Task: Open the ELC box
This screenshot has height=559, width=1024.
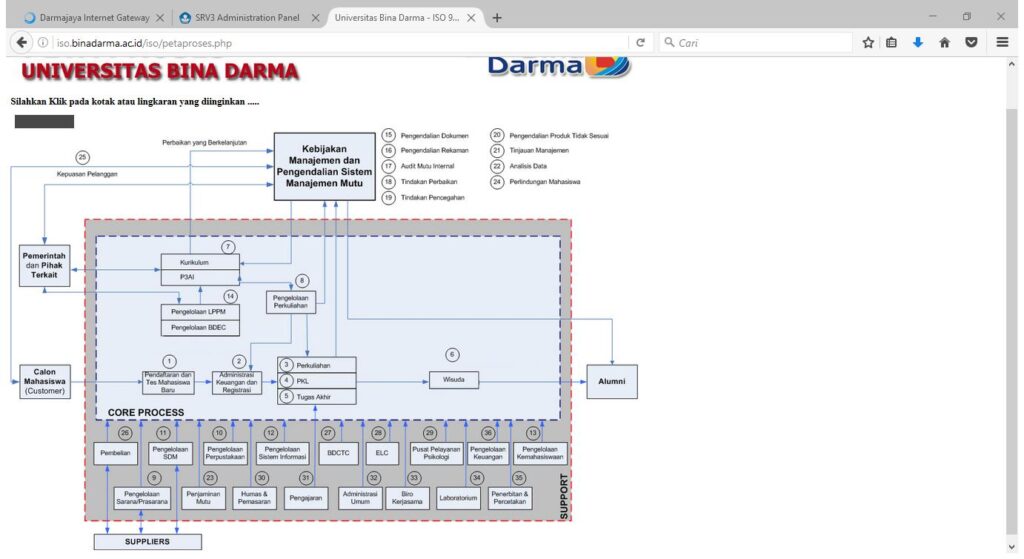Action: [x=382, y=453]
